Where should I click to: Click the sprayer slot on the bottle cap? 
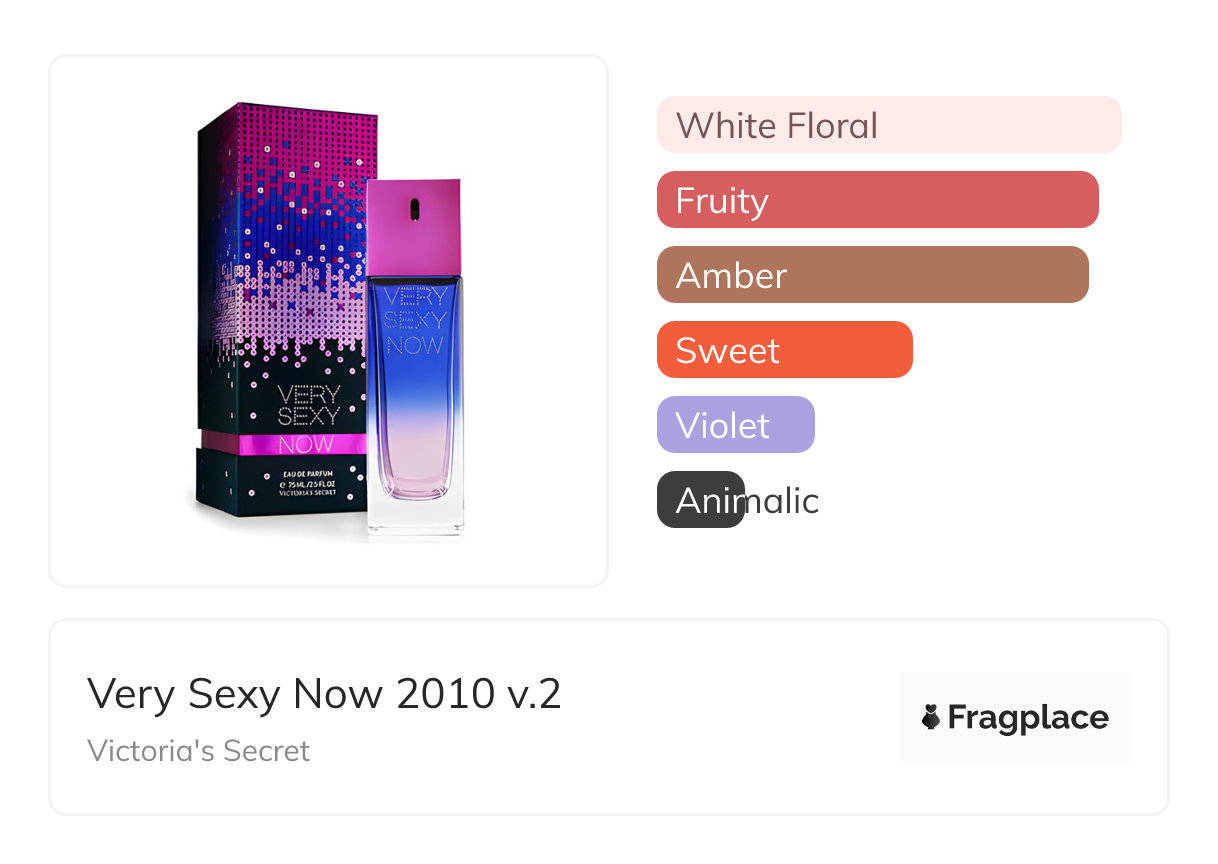[413, 209]
